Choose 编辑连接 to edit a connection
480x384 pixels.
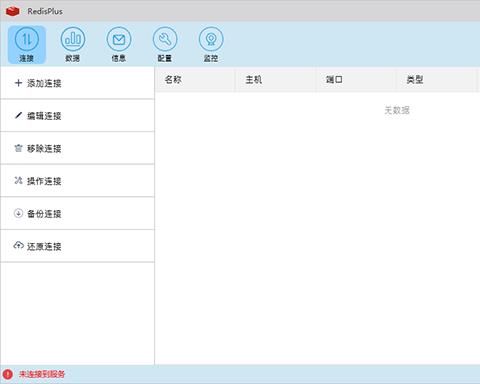pyautogui.click(x=77, y=116)
